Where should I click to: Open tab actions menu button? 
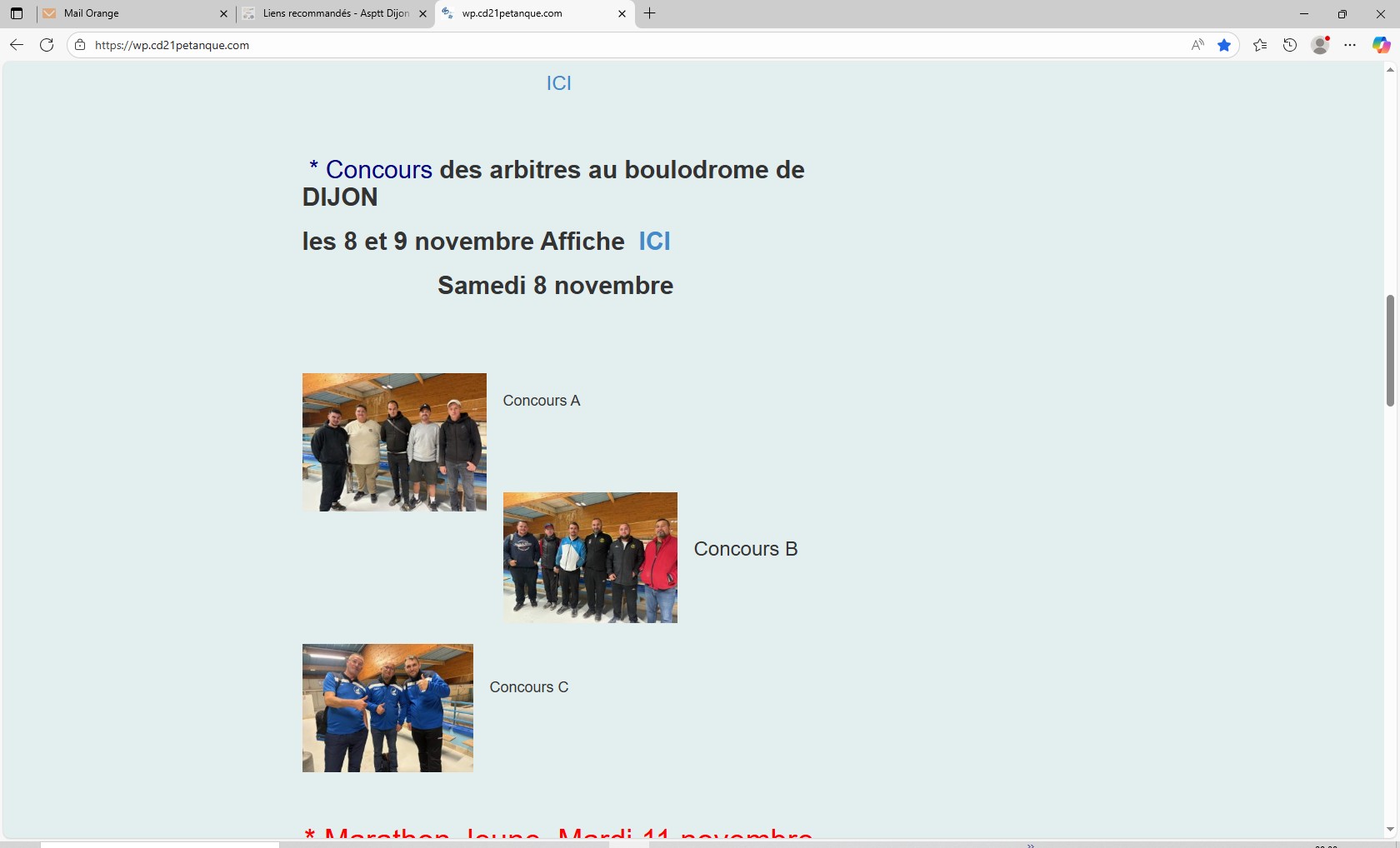tap(17, 13)
